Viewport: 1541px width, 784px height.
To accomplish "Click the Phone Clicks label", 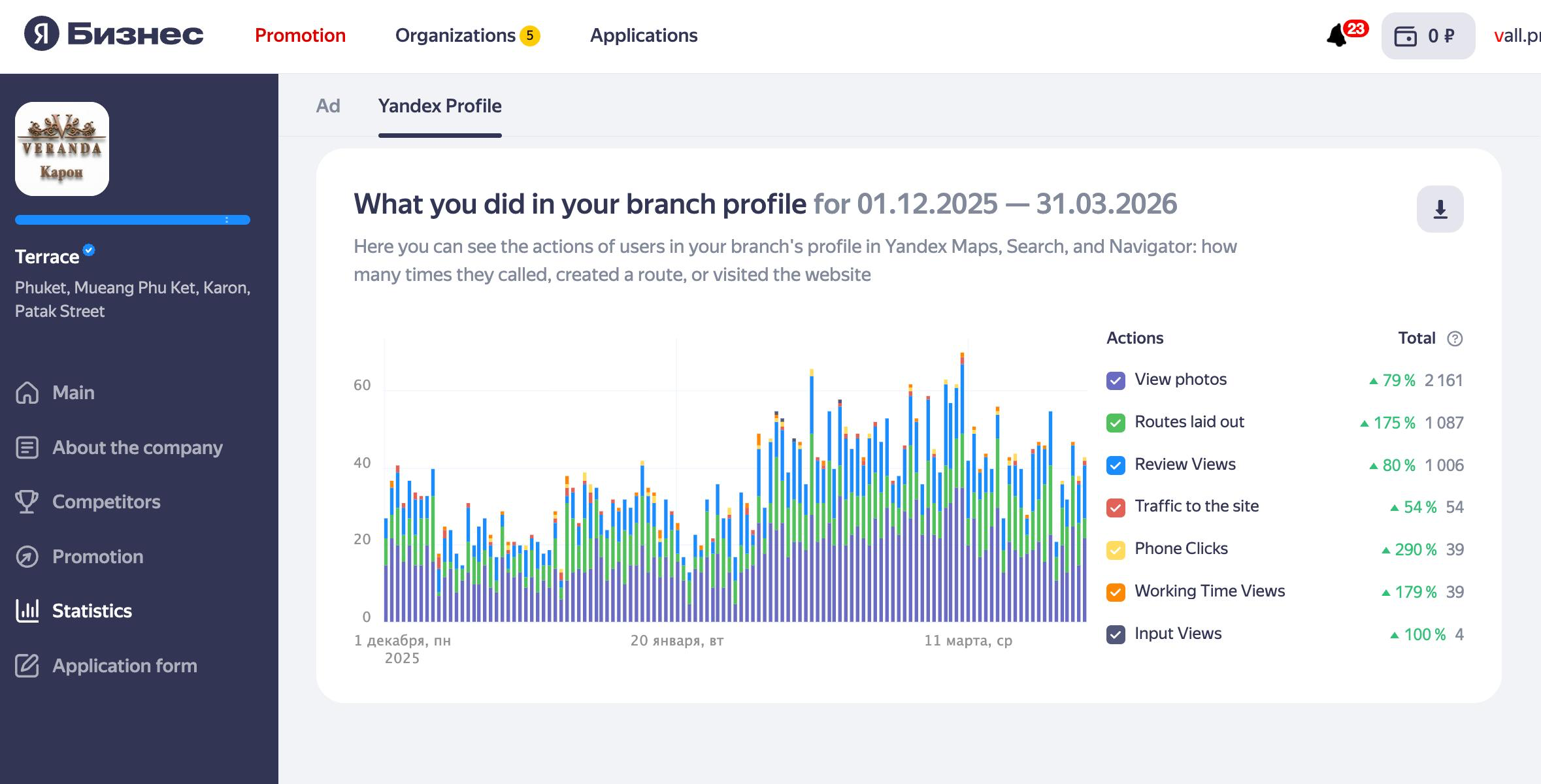I will point(1181,549).
